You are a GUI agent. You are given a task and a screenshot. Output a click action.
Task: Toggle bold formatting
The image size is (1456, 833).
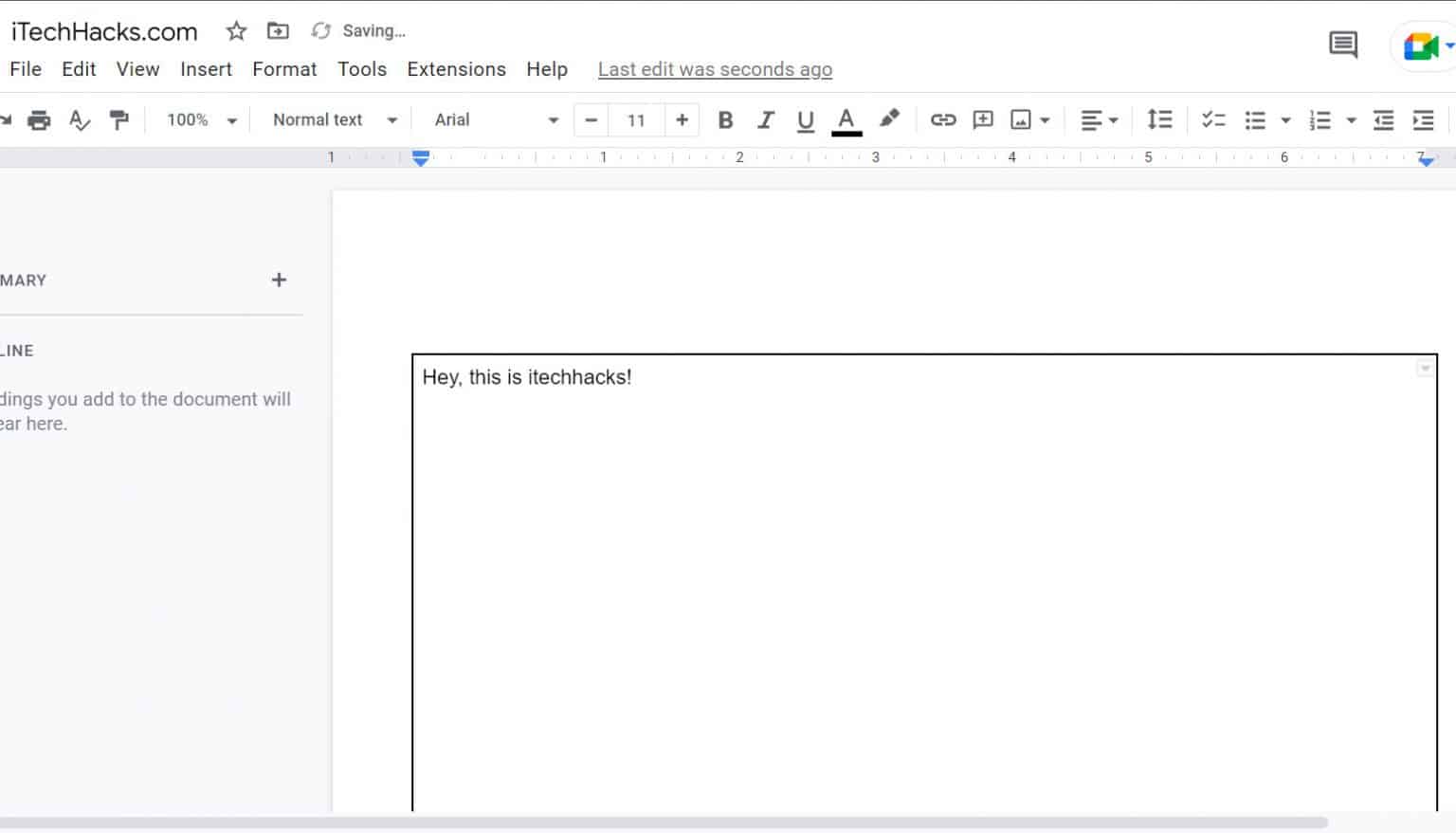(725, 119)
